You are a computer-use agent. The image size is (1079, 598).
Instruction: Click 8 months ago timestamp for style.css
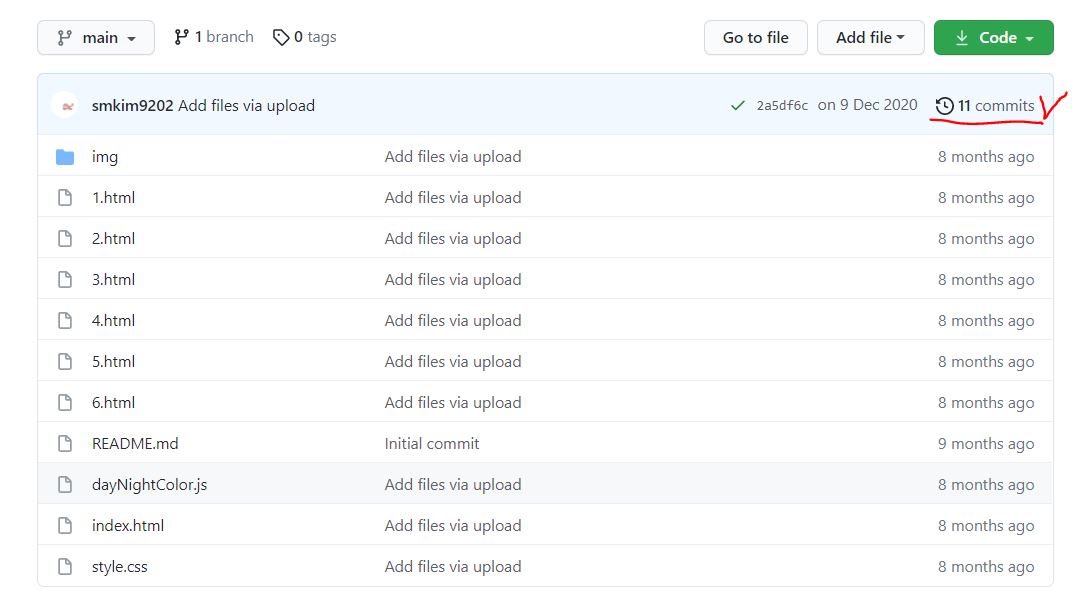[x=986, y=567]
